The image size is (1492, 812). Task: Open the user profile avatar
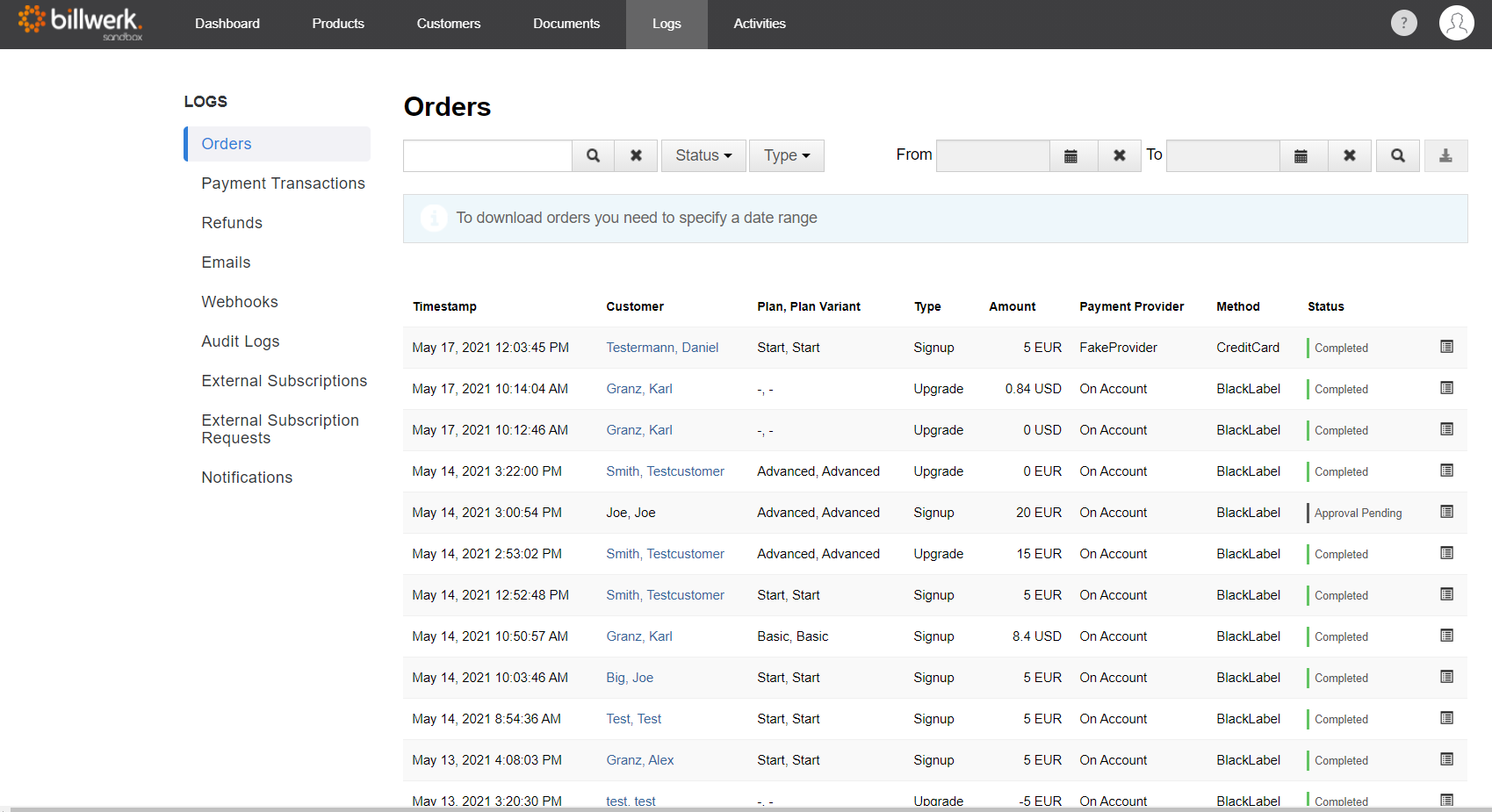point(1456,23)
